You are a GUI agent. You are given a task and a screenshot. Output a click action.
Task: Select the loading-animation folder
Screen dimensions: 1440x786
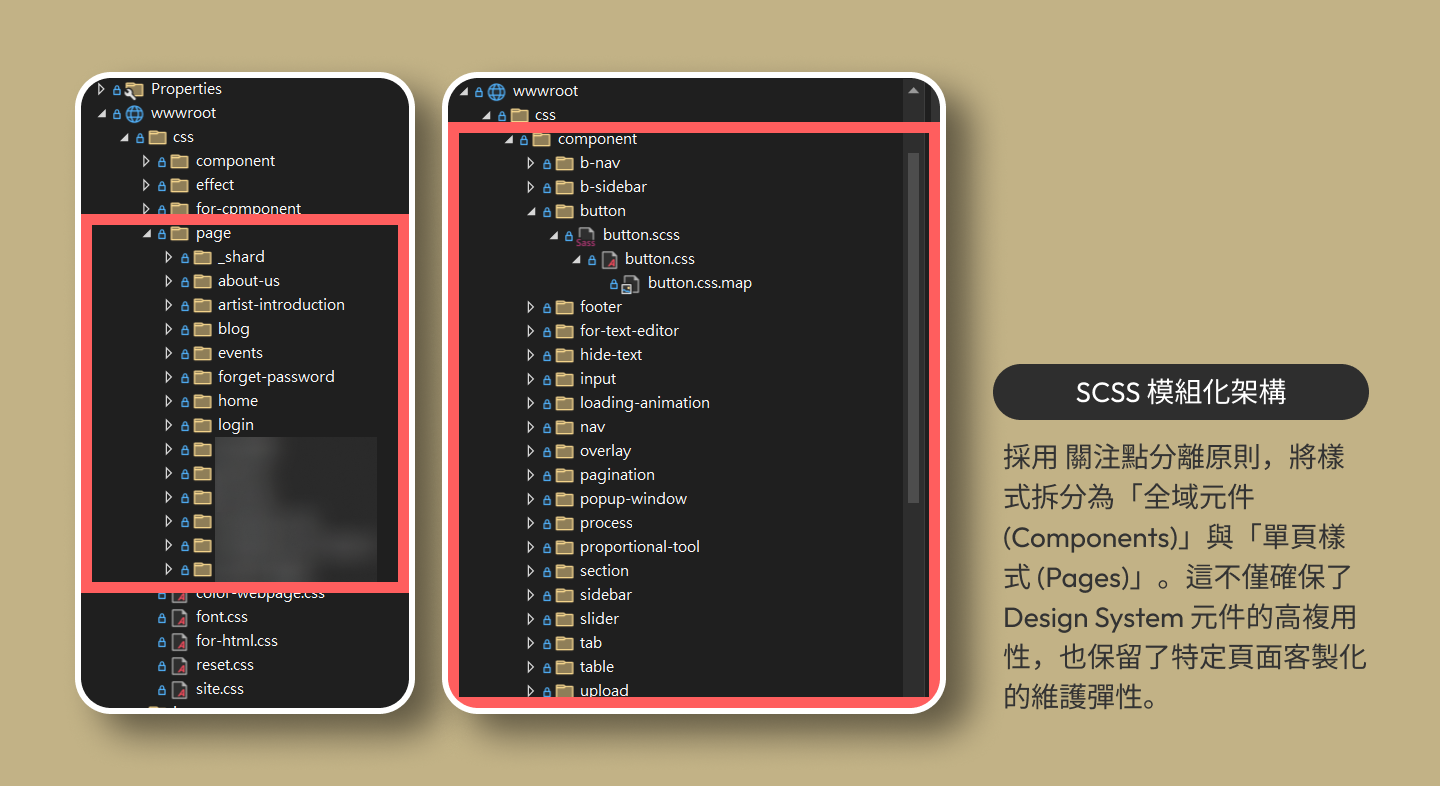point(644,403)
